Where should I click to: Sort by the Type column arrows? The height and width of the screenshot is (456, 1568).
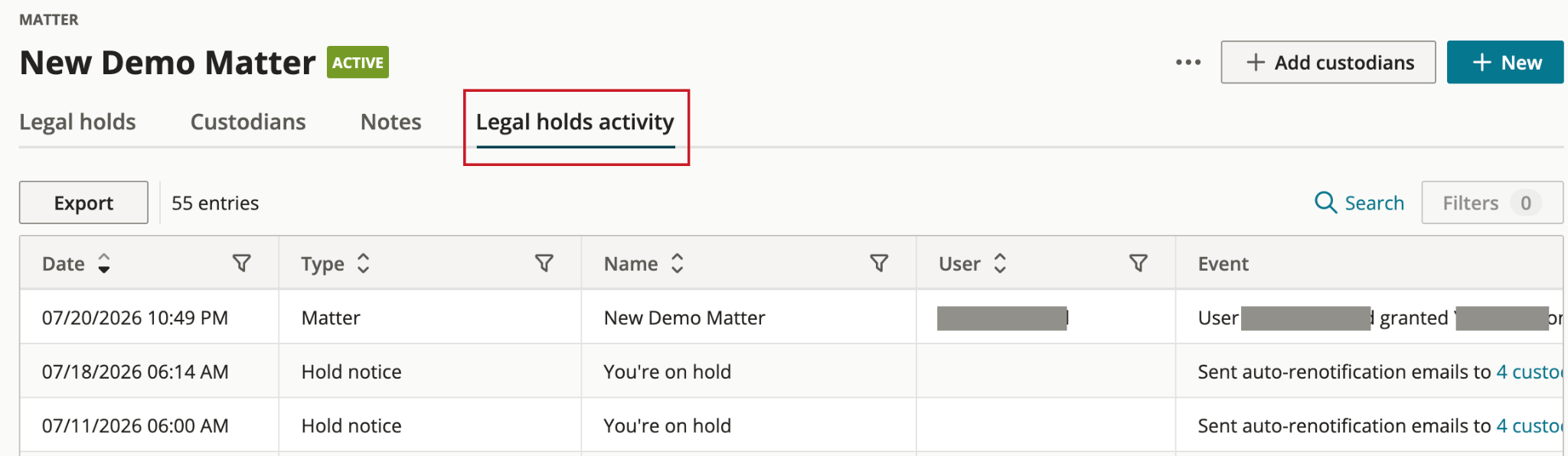(x=364, y=263)
